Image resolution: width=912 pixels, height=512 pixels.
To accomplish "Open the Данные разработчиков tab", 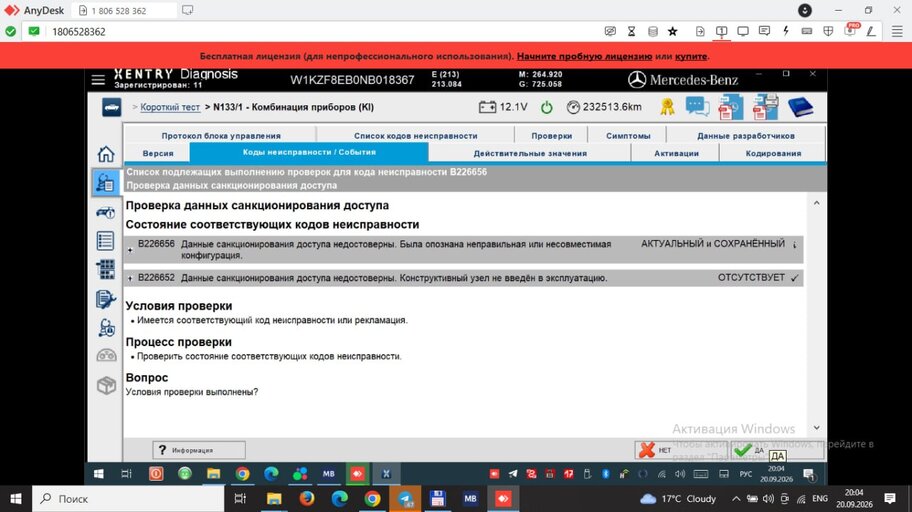I will [x=746, y=135].
